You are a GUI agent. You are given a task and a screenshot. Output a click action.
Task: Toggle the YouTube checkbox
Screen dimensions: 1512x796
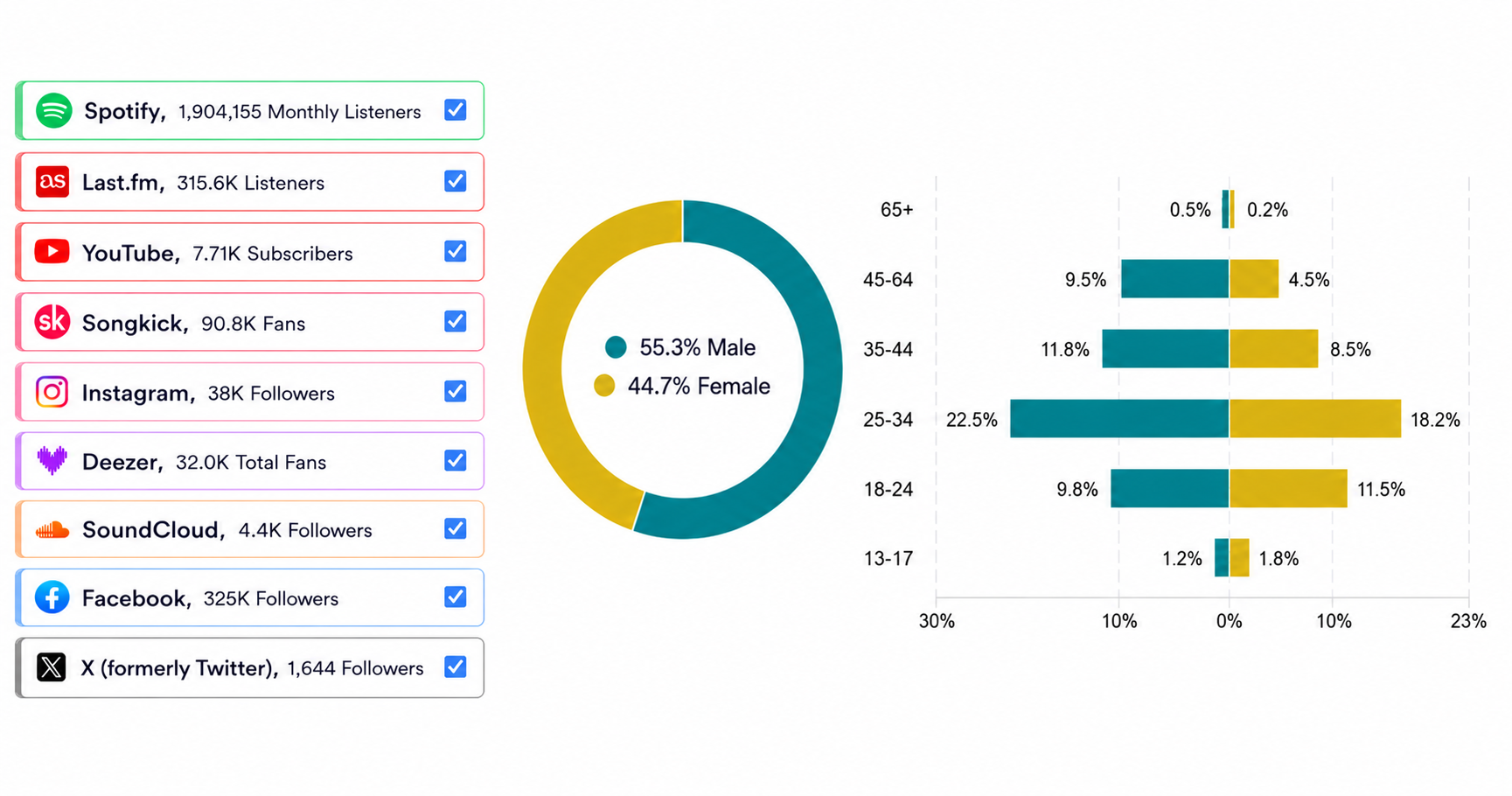click(455, 251)
